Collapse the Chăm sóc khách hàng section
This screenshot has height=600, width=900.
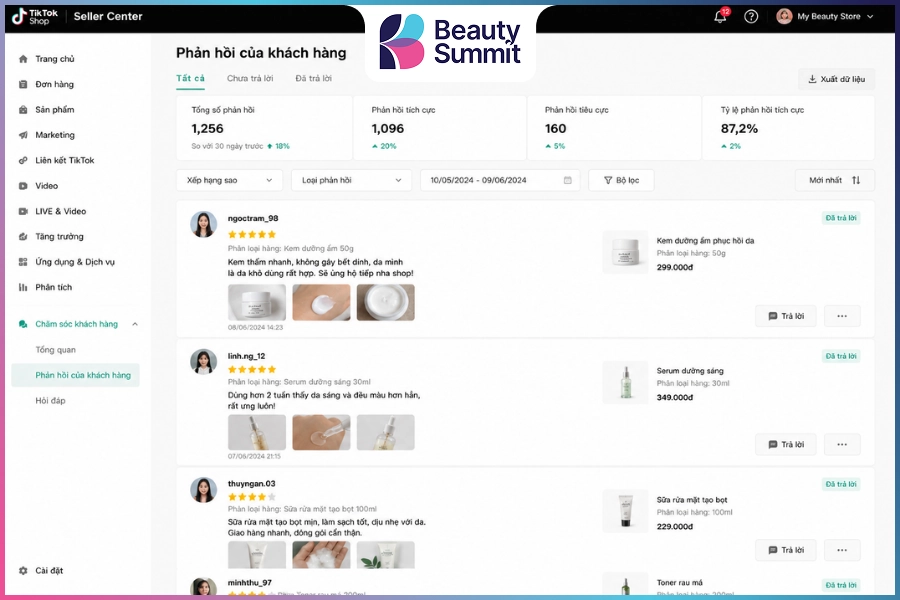pyautogui.click(x=135, y=324)
